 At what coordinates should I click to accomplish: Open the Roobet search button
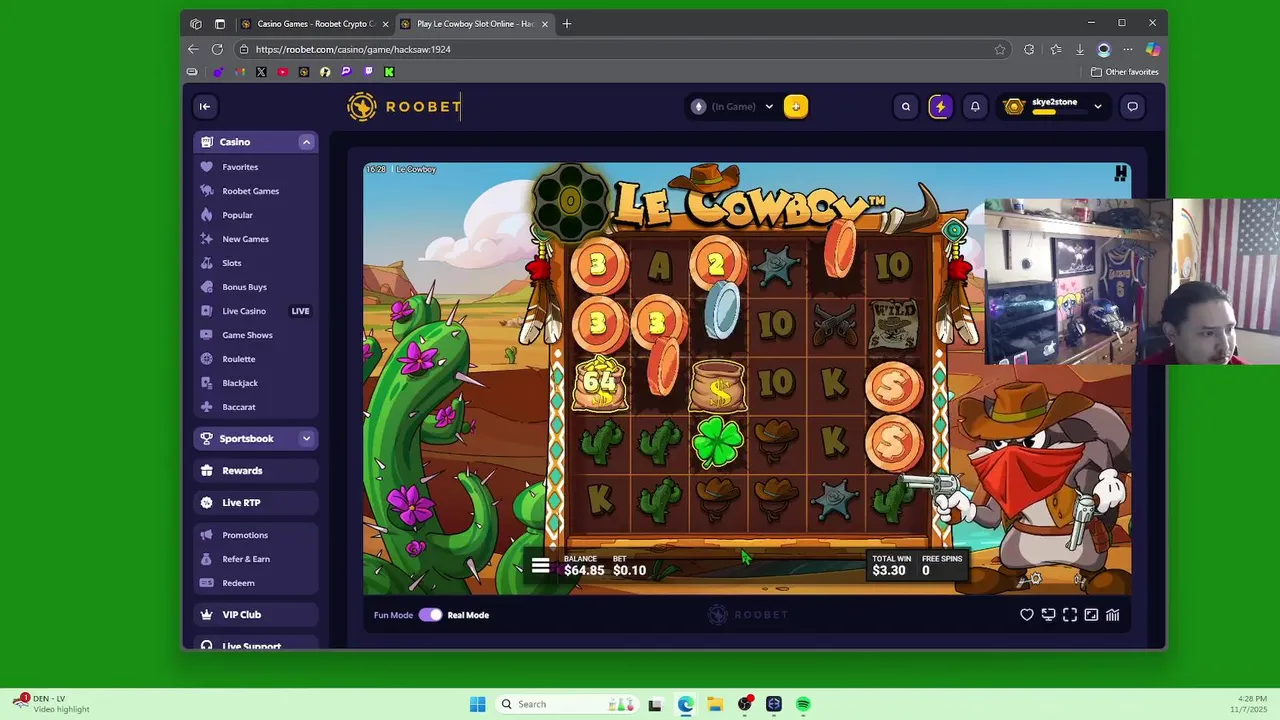point(906,106)
